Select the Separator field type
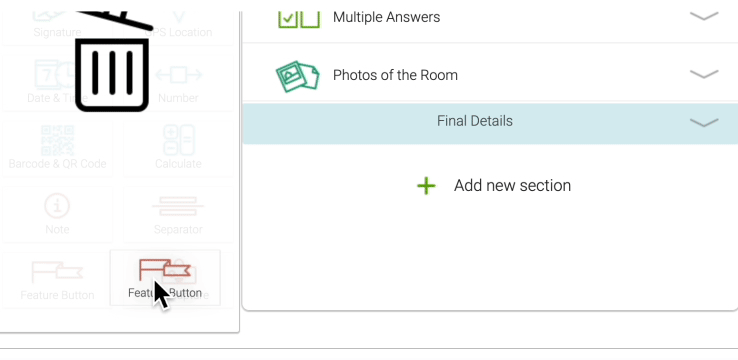738x360 pixels. (x=178, y=214)
